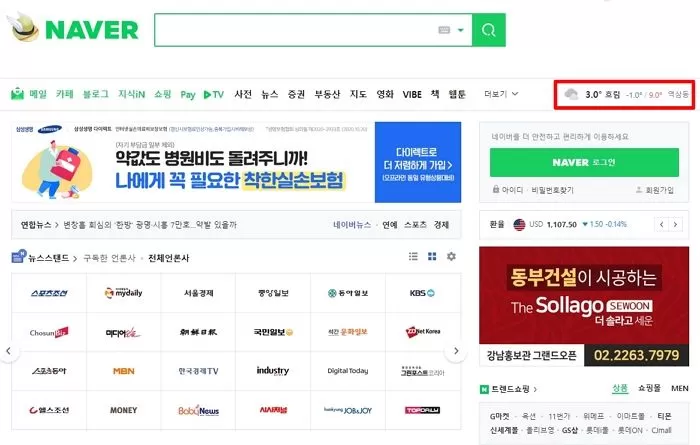Click the cloudy weather icon
This screenshot has width=700, height=445.
coord(571,94)
